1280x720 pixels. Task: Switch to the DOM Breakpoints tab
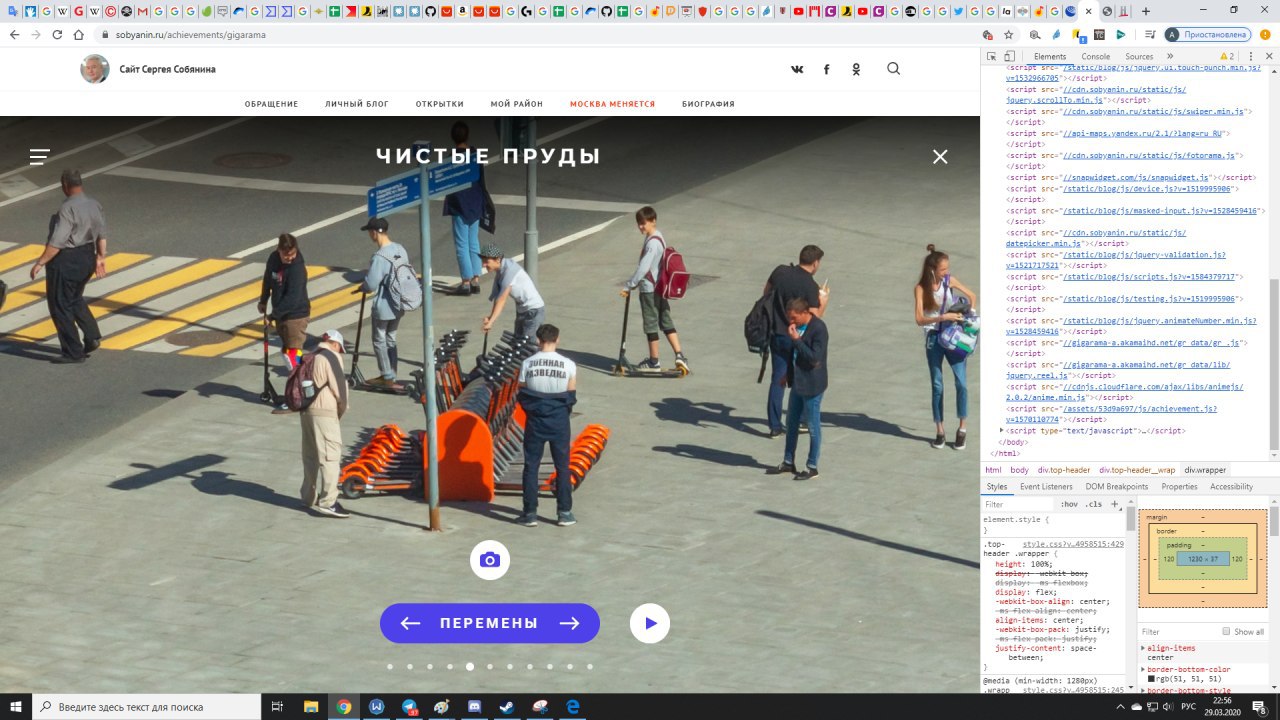pyautogui.click(x=1117, y=487)
